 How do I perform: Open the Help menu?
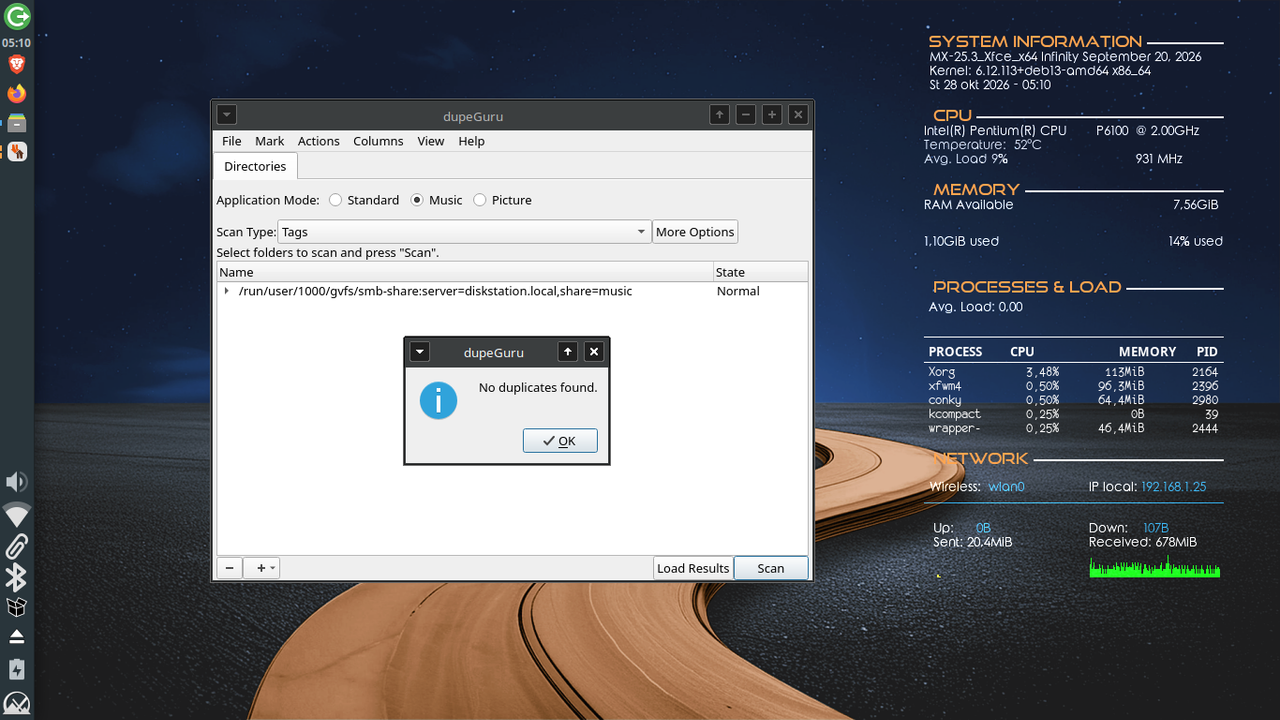[472, 141]
